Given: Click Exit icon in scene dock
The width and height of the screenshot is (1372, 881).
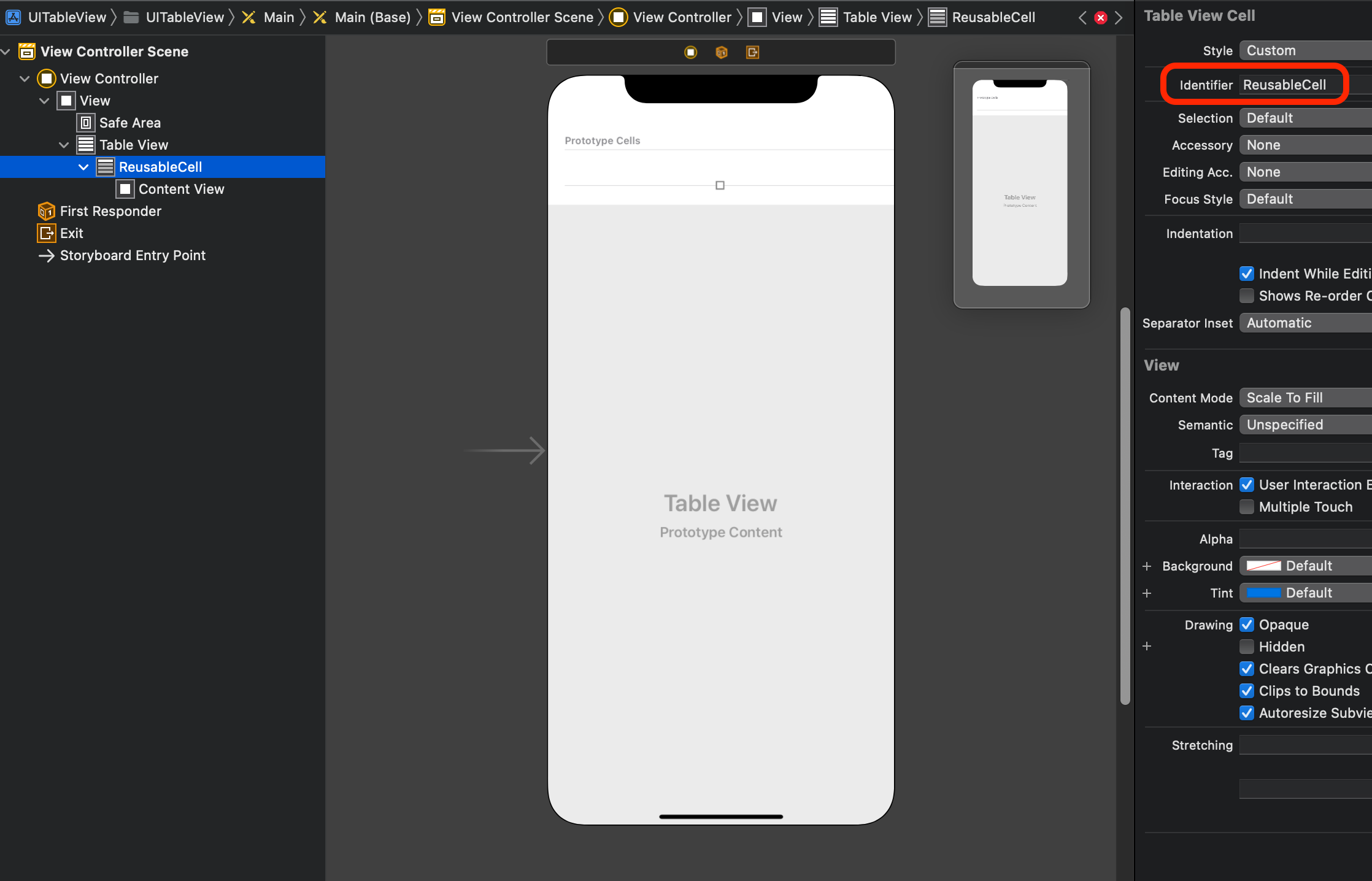Looking at the screenshot, I should (x=753, y=52).
